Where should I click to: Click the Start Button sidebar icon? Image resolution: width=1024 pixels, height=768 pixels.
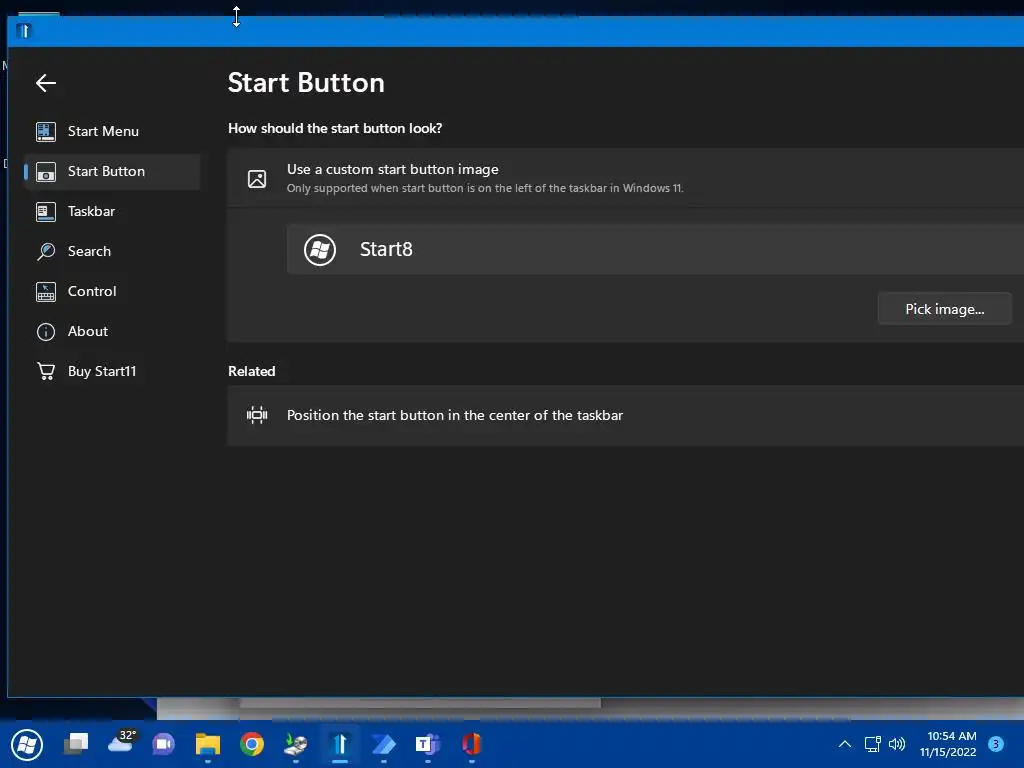46,172
